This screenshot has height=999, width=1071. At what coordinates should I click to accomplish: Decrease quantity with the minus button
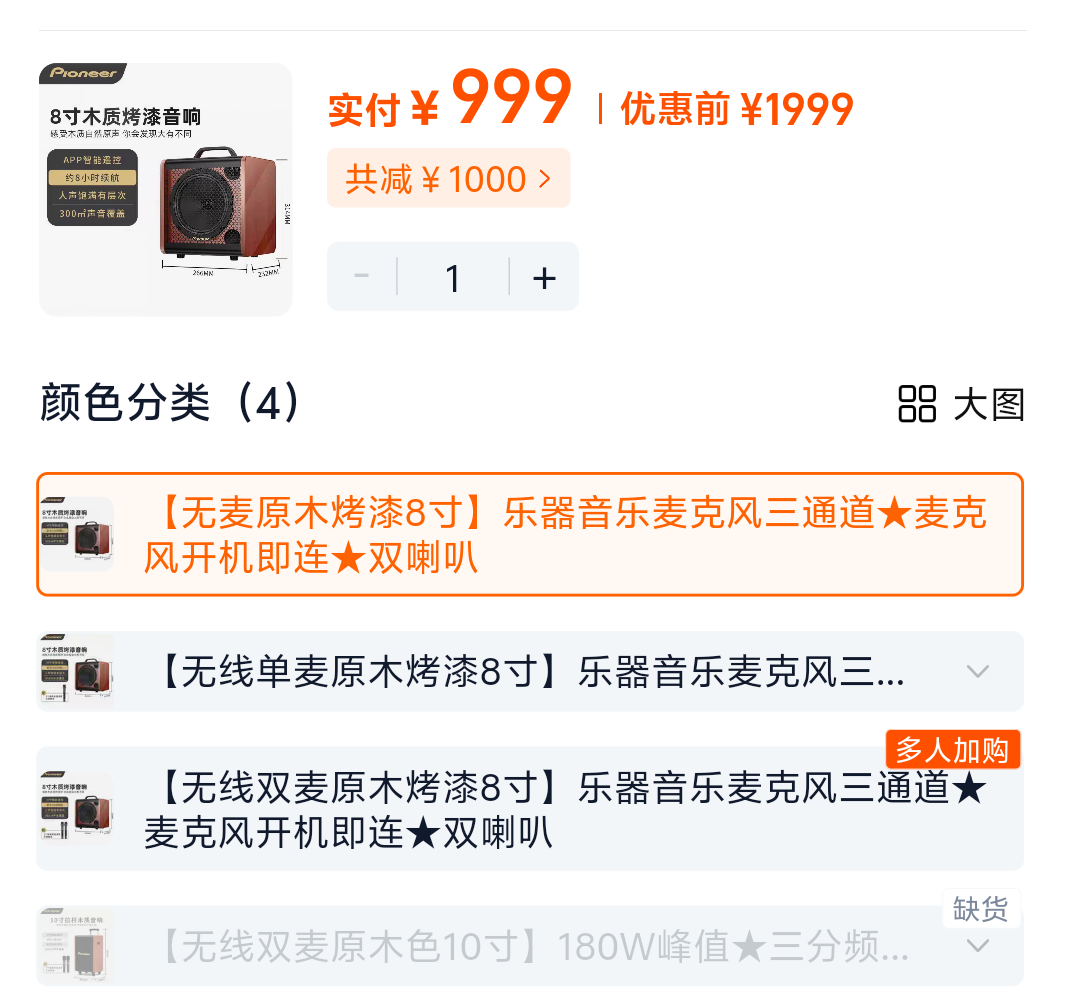coord(362,276)
